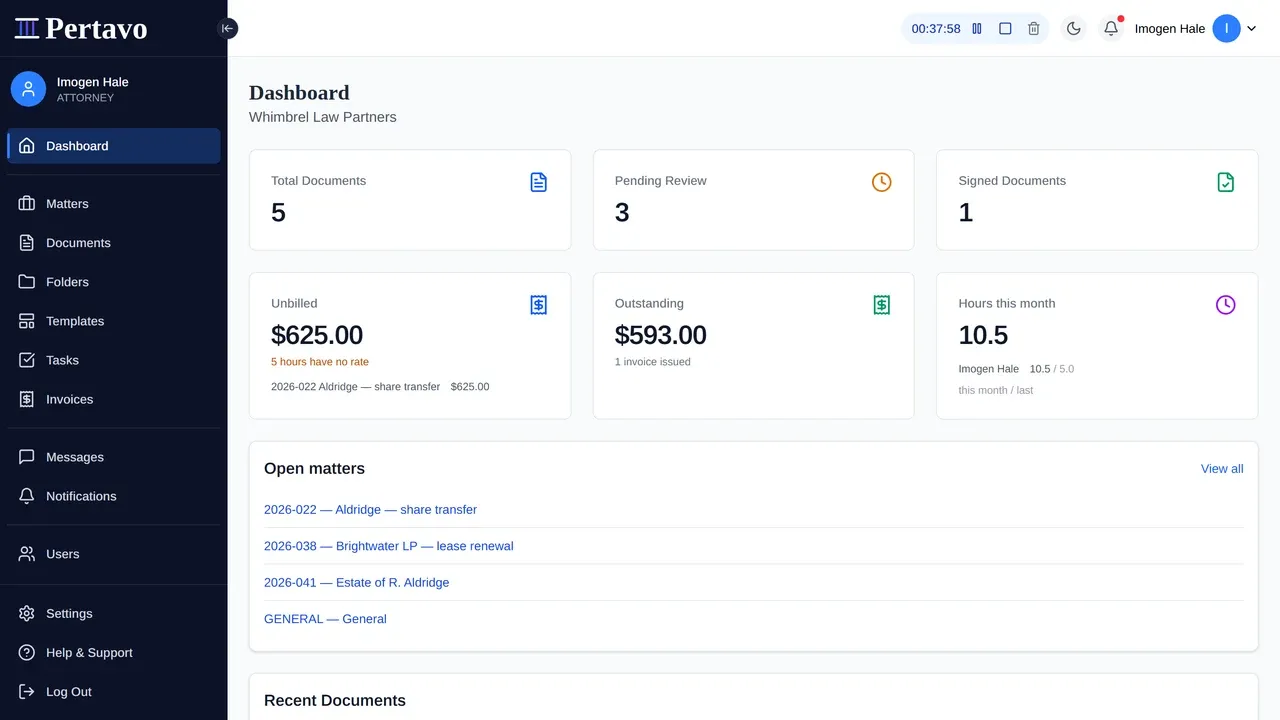Stop the timer with the square icon
This screenshot has width=1280, height=720.
(x=1005, y=29)
